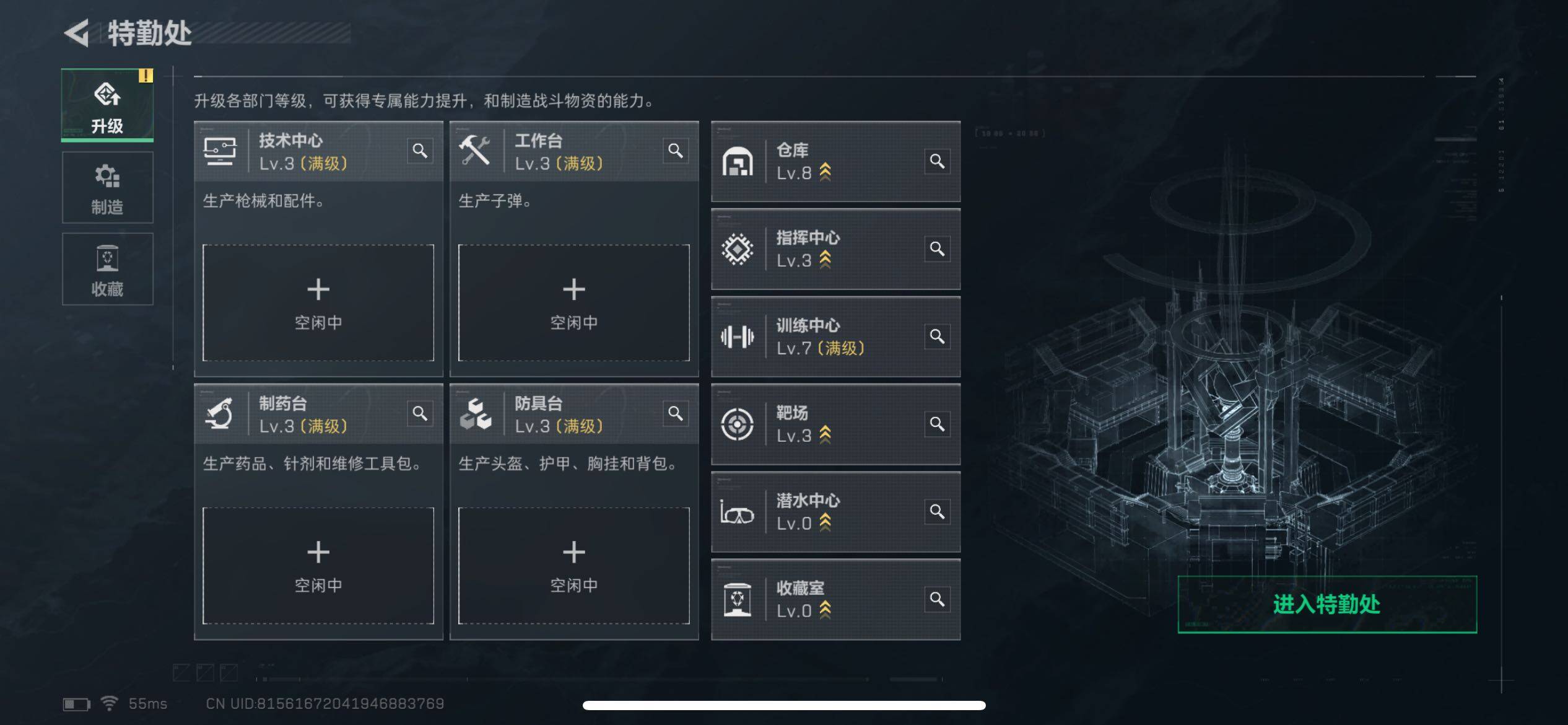Go back using the arrow beside 特勤处

[x=77, y=33]
